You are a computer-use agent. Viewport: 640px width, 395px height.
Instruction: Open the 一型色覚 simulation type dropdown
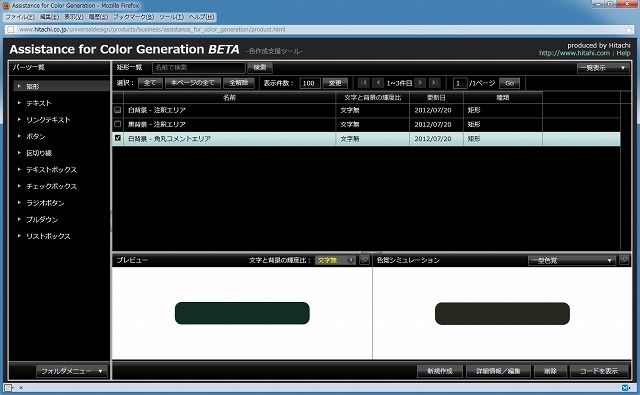(571, 260)
